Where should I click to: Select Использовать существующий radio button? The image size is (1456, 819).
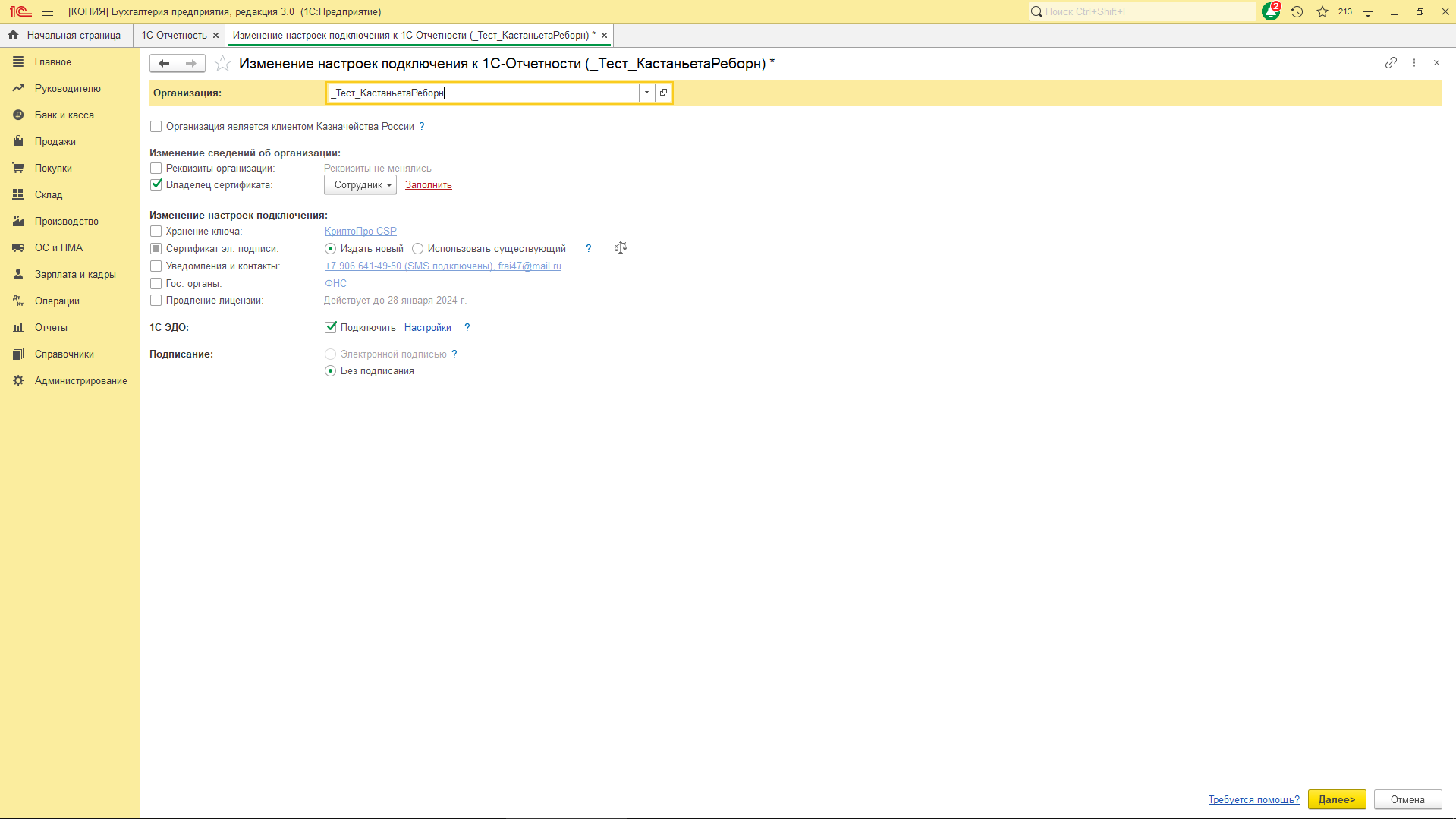pos(417,248)
